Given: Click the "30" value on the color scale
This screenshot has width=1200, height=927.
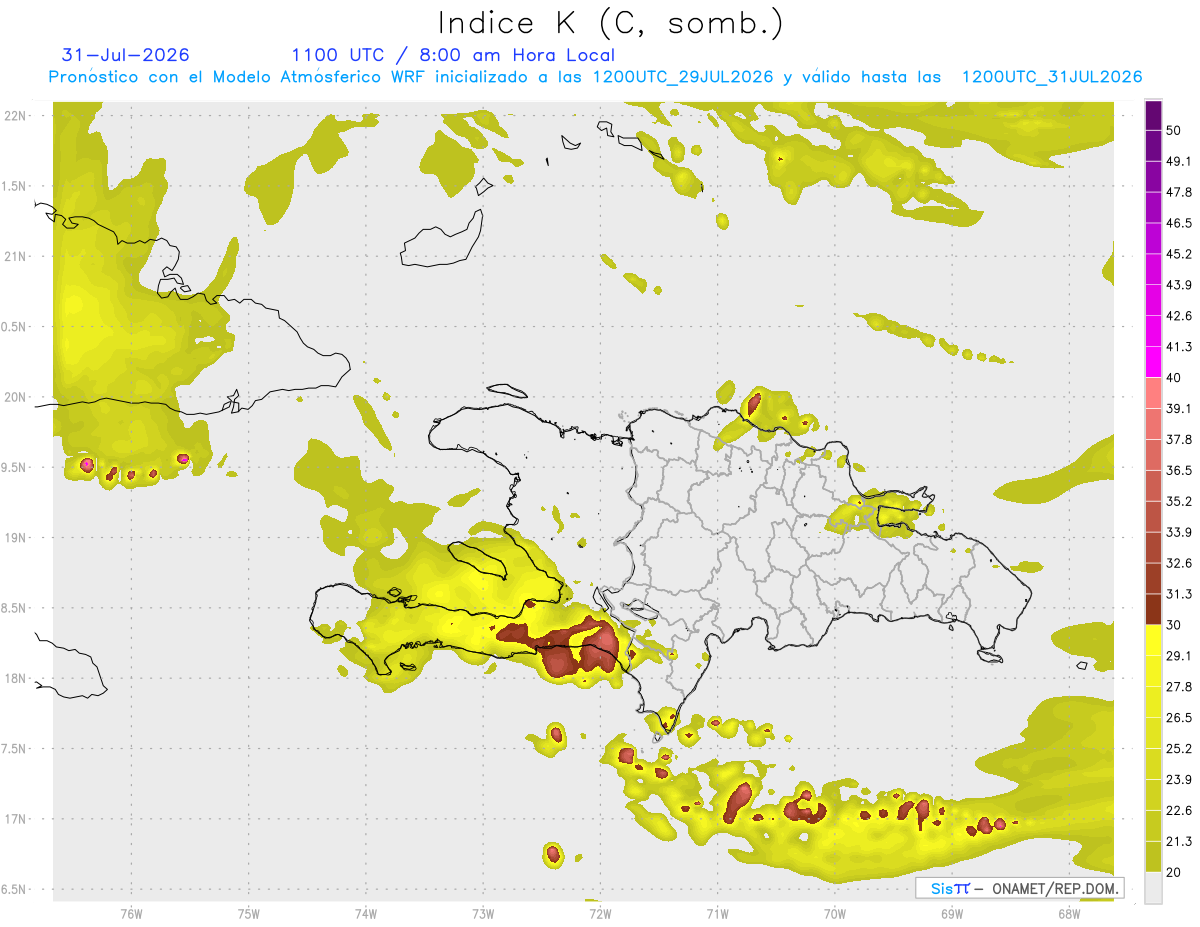Looking at the screenshot, I should (1175, 625).
